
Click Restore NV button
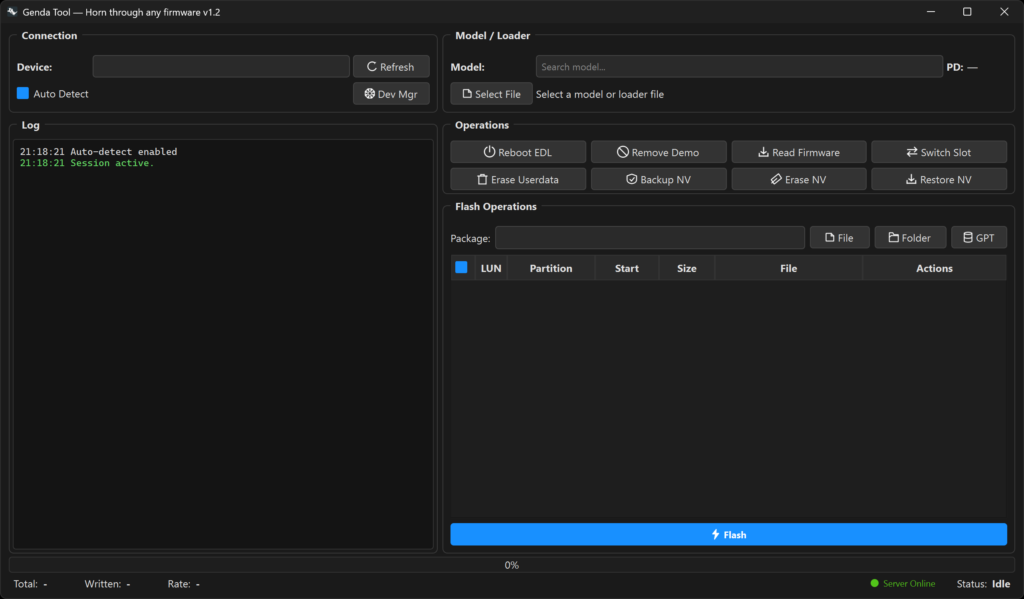pos(938,179)
